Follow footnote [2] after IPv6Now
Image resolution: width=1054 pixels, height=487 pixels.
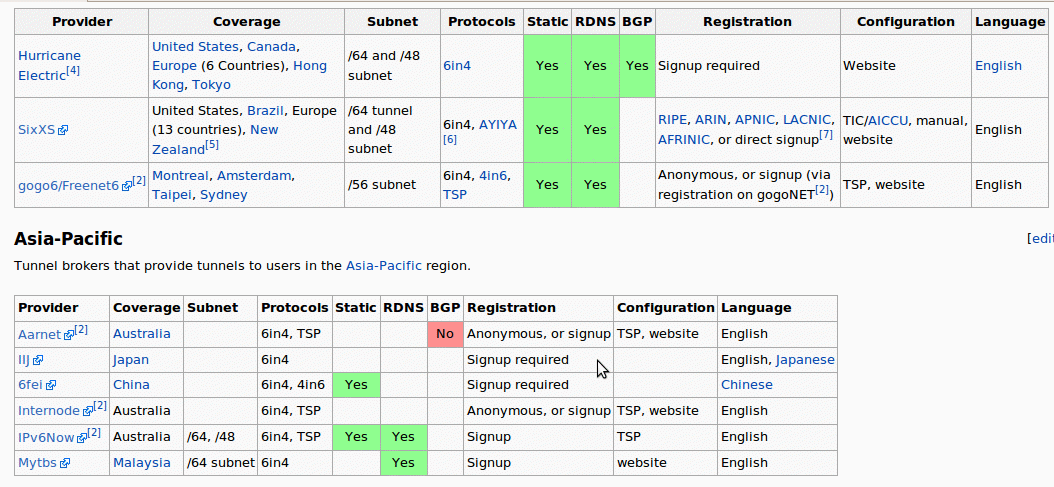coord(94,433)
